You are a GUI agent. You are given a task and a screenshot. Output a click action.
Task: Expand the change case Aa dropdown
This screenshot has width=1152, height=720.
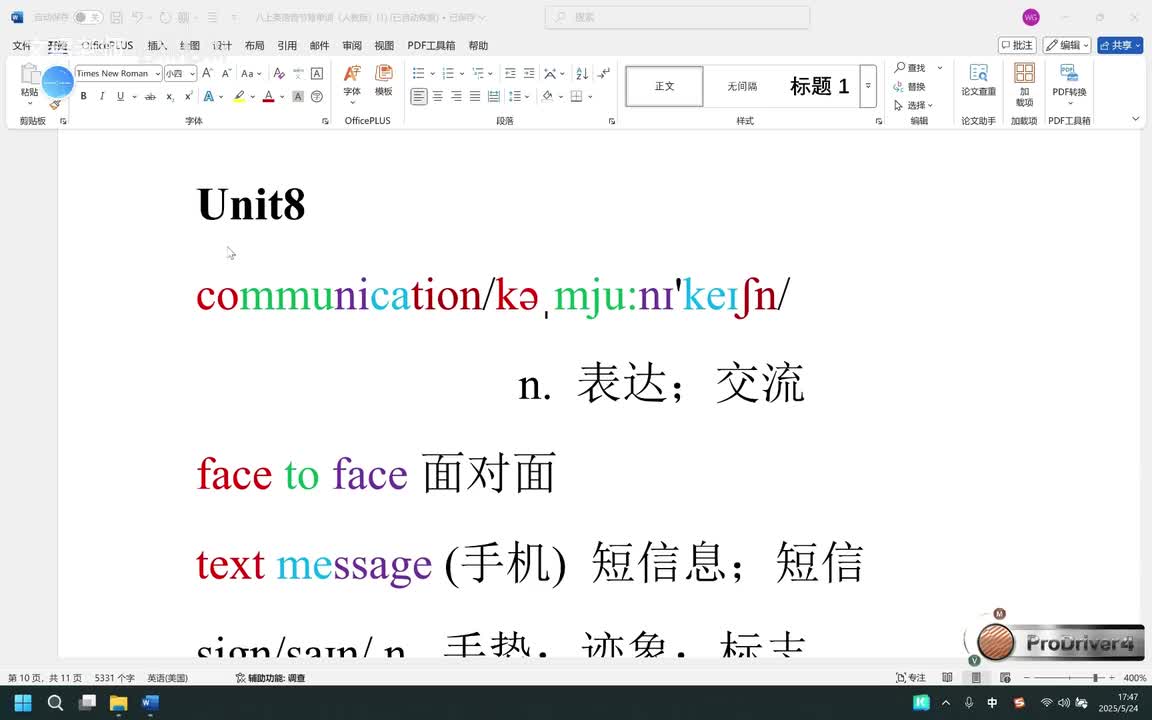click(x=251, y=73)
